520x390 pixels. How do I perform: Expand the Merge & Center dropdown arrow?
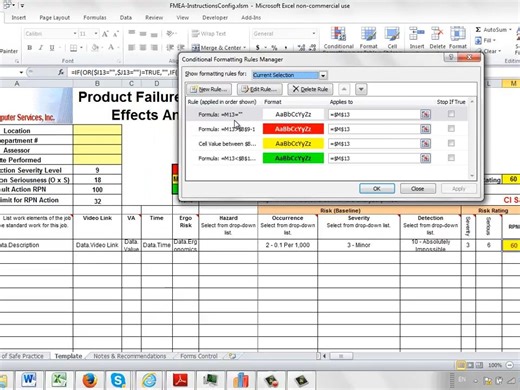(x=245, y=48)
